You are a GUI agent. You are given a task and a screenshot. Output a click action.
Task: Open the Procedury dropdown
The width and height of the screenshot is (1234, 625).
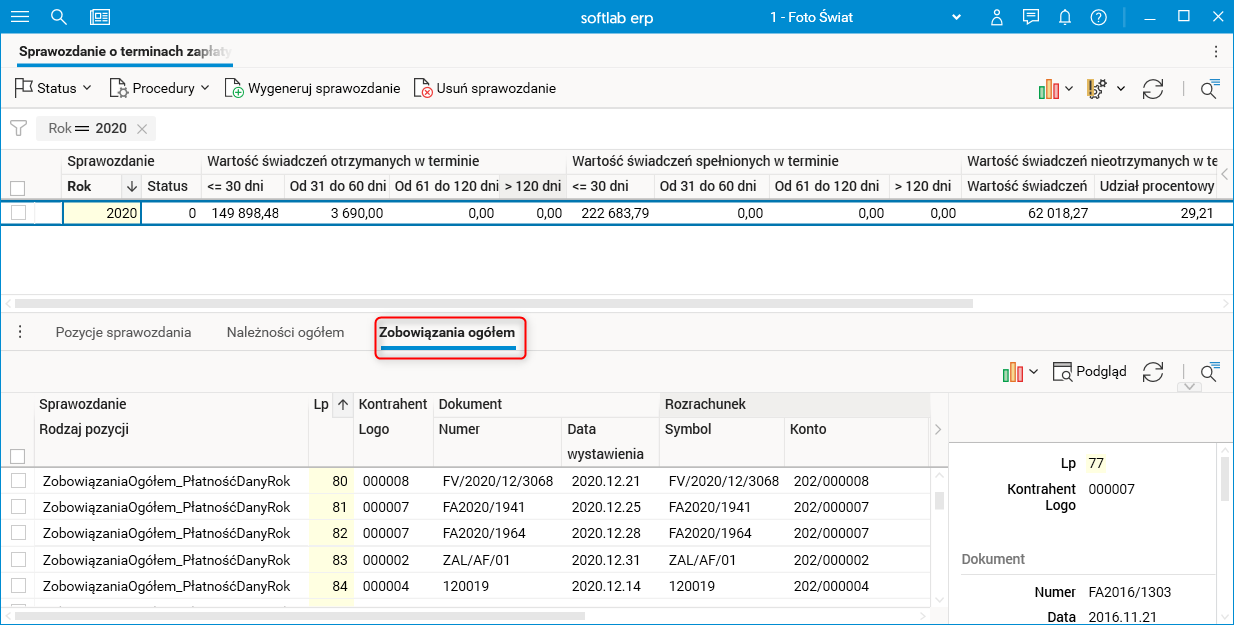click(x=159, y=88)
